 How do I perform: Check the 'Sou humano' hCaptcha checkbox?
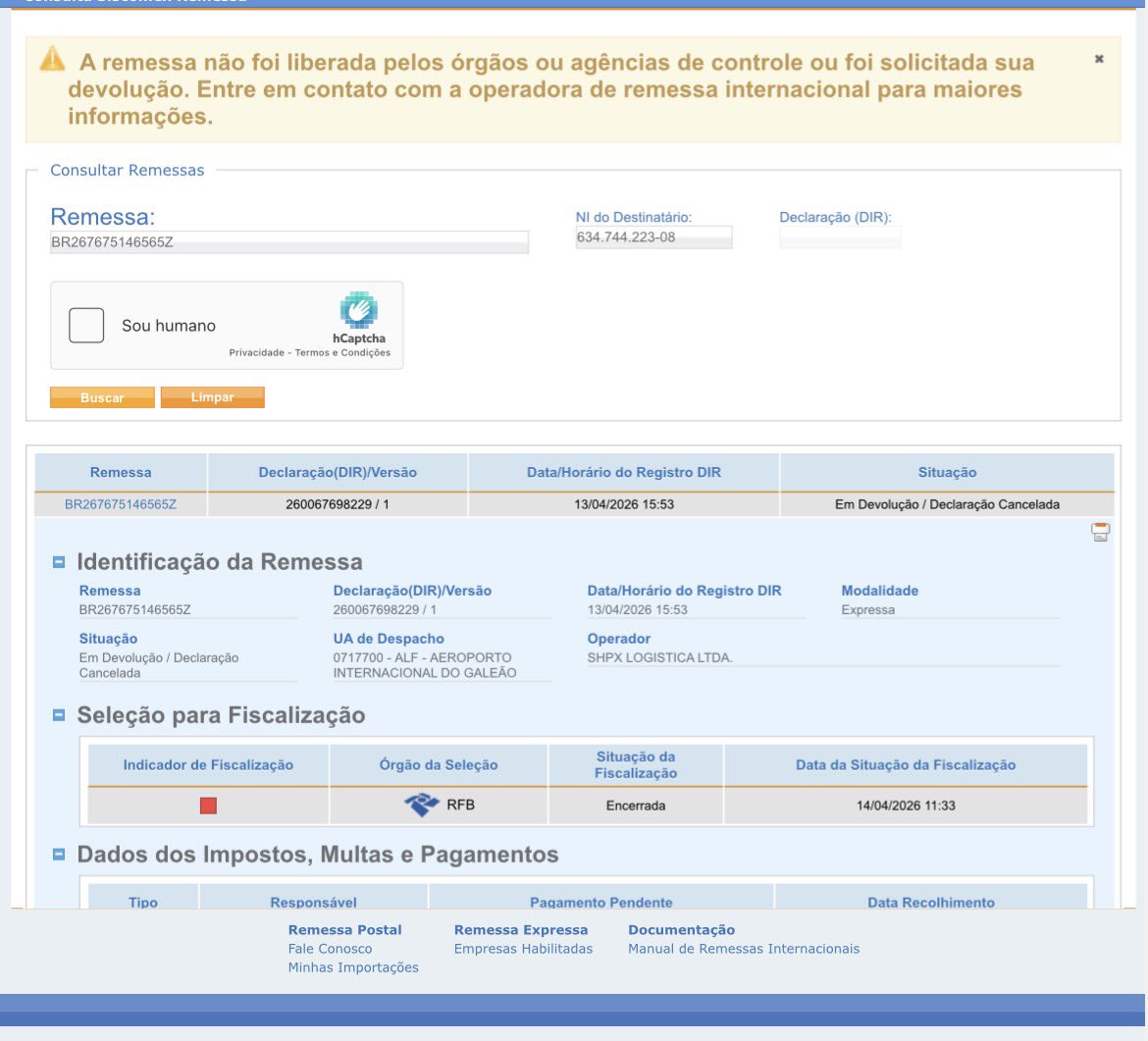[x=86, y=325]
